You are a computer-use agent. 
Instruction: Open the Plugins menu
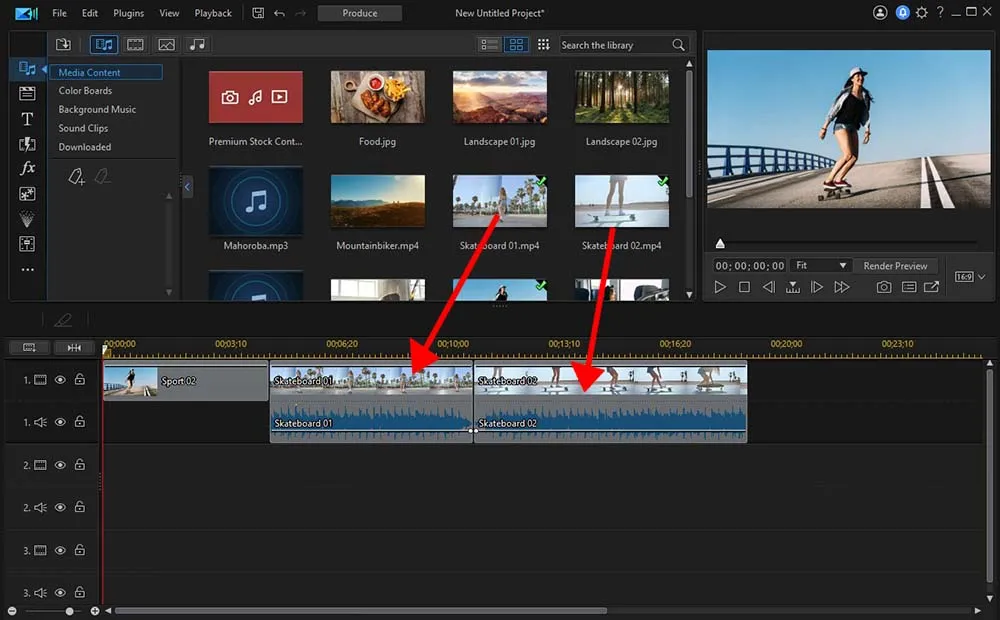128,13
